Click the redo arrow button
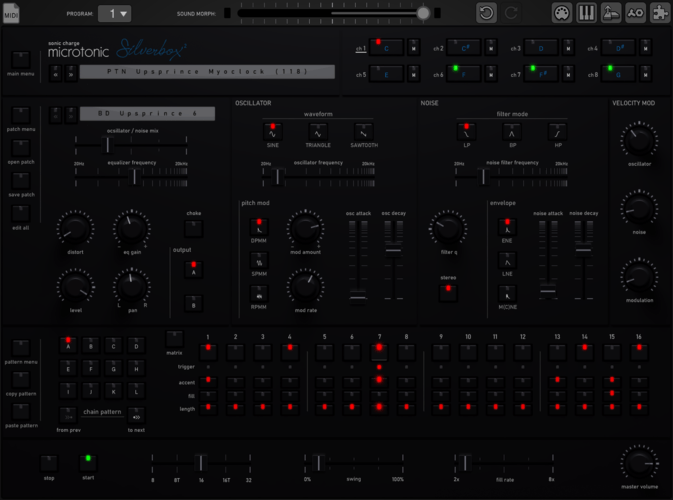Viewport: 673px width, 500px height. click(x=511, y=13)
